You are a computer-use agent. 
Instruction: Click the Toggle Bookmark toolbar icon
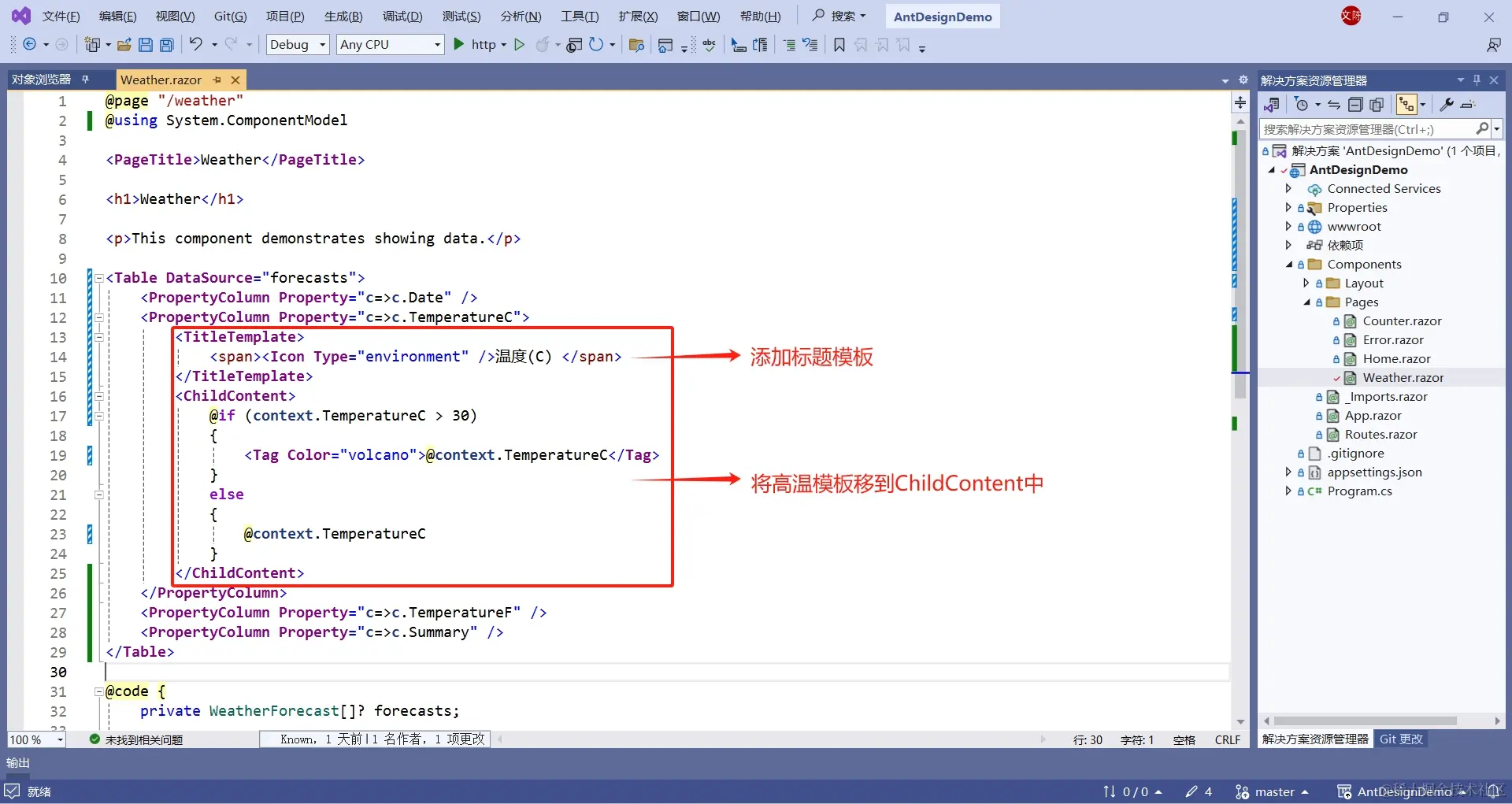[839, 45]
